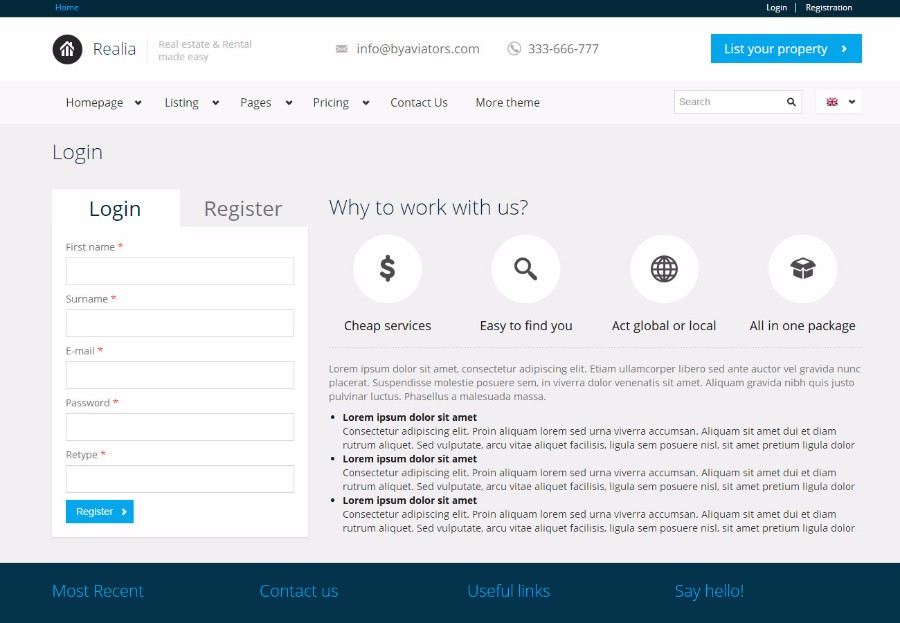The height and width of the screenshot is (623, 900).
Task: Click the search magnifier icon in search box
Action: point(791,102)
